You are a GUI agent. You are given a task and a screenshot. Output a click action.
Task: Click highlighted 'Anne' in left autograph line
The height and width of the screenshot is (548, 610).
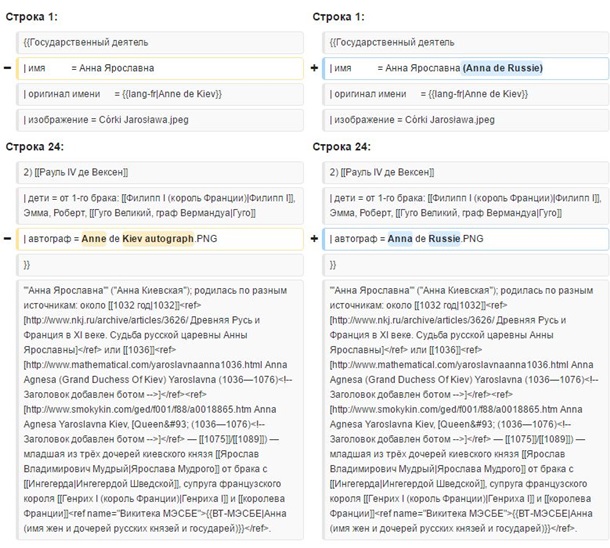coord(94,239)
